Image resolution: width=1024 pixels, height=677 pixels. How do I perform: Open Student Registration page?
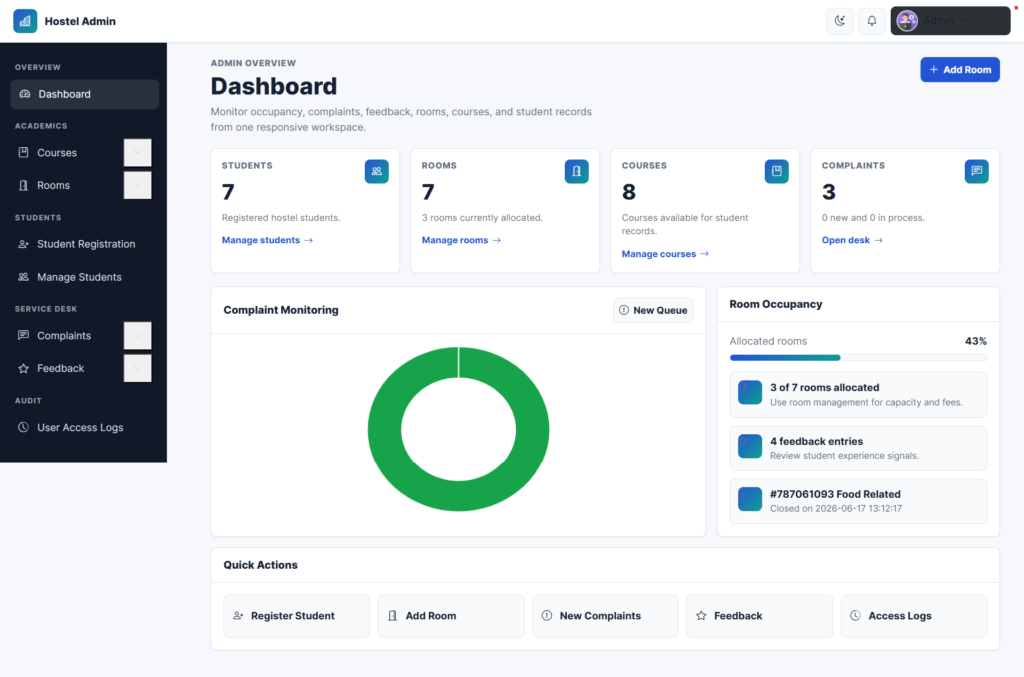tap(85, 244)
